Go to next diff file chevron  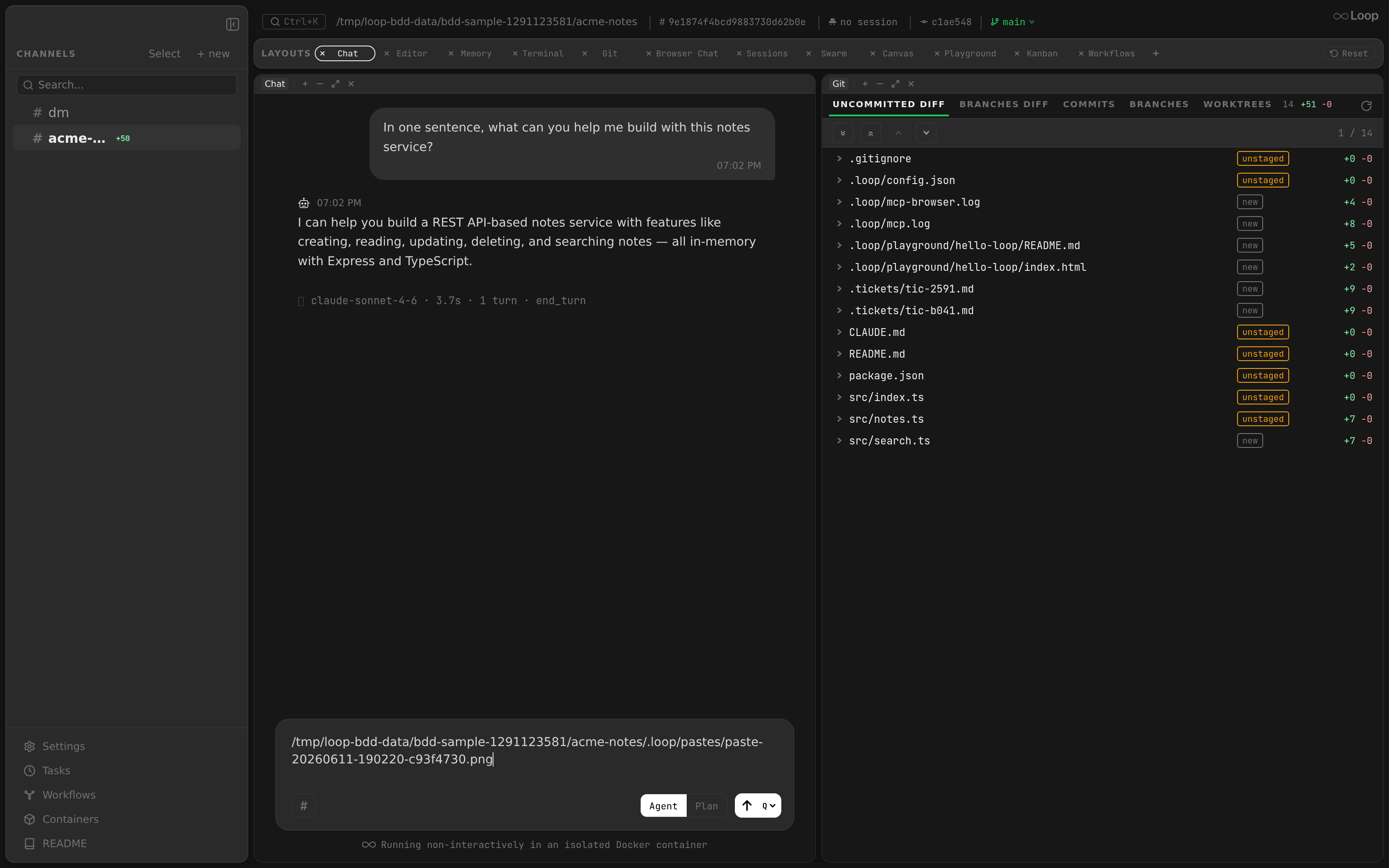coord(926,133)
